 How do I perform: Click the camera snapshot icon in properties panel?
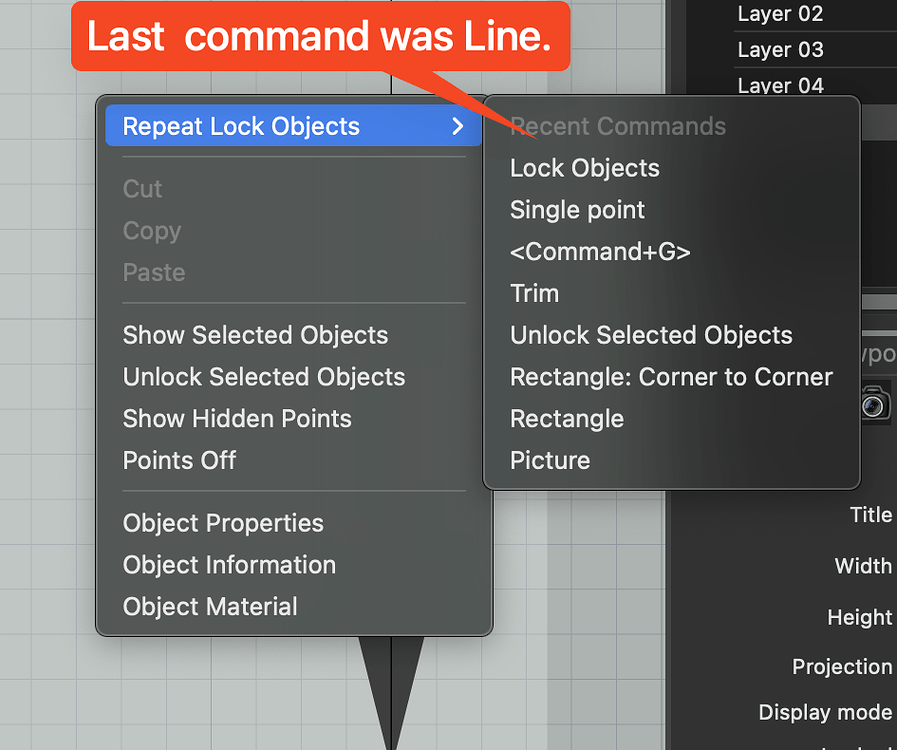pos(875,404)
